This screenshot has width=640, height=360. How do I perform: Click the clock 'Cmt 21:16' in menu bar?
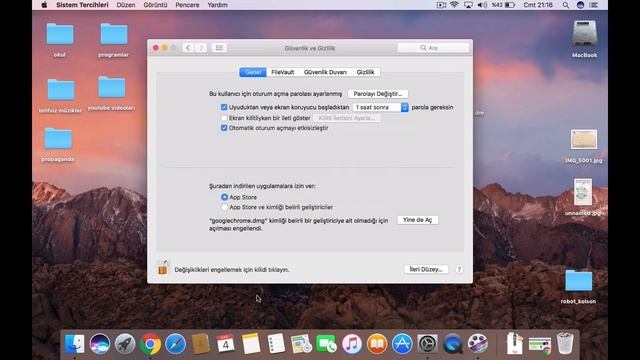pyautogui.click(x=538, y=5)
